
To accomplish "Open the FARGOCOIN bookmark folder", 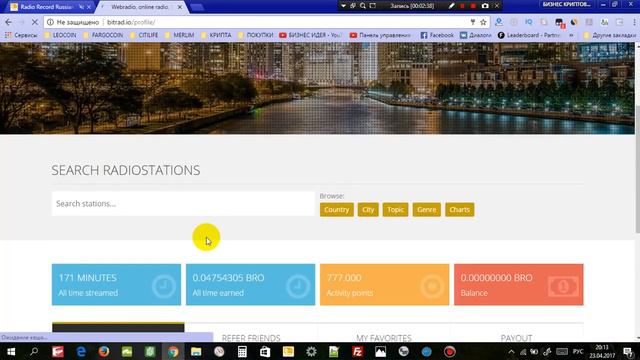I will [x=103, y=35].
